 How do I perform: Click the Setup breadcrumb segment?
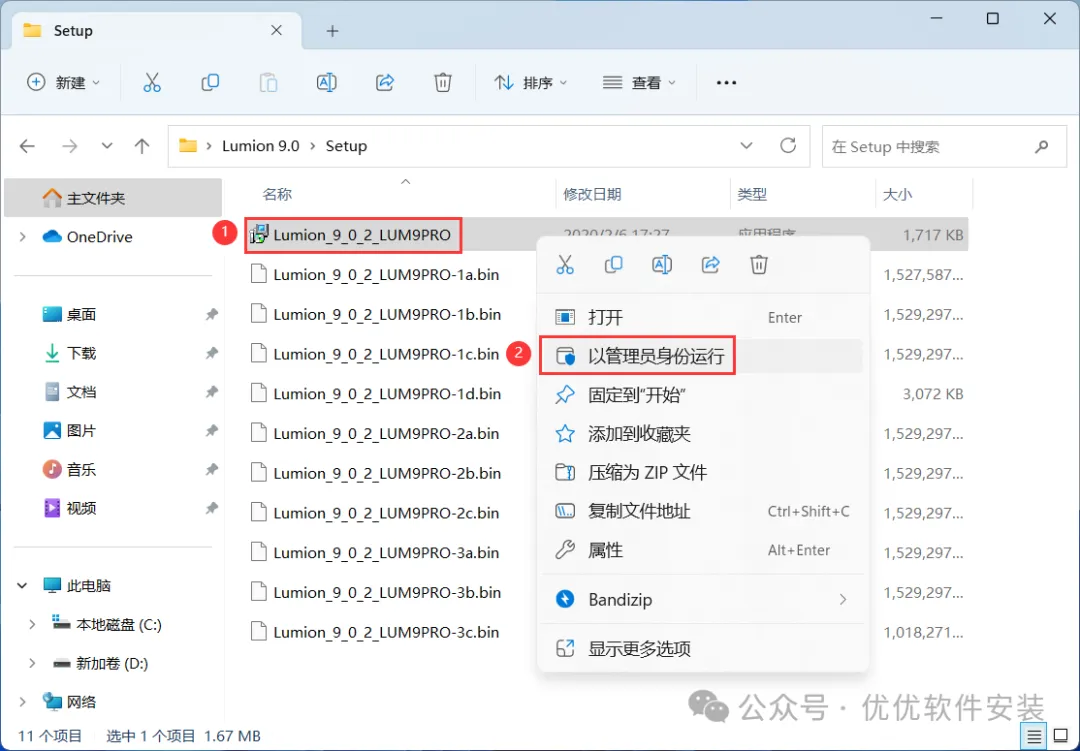coord(346,146)
